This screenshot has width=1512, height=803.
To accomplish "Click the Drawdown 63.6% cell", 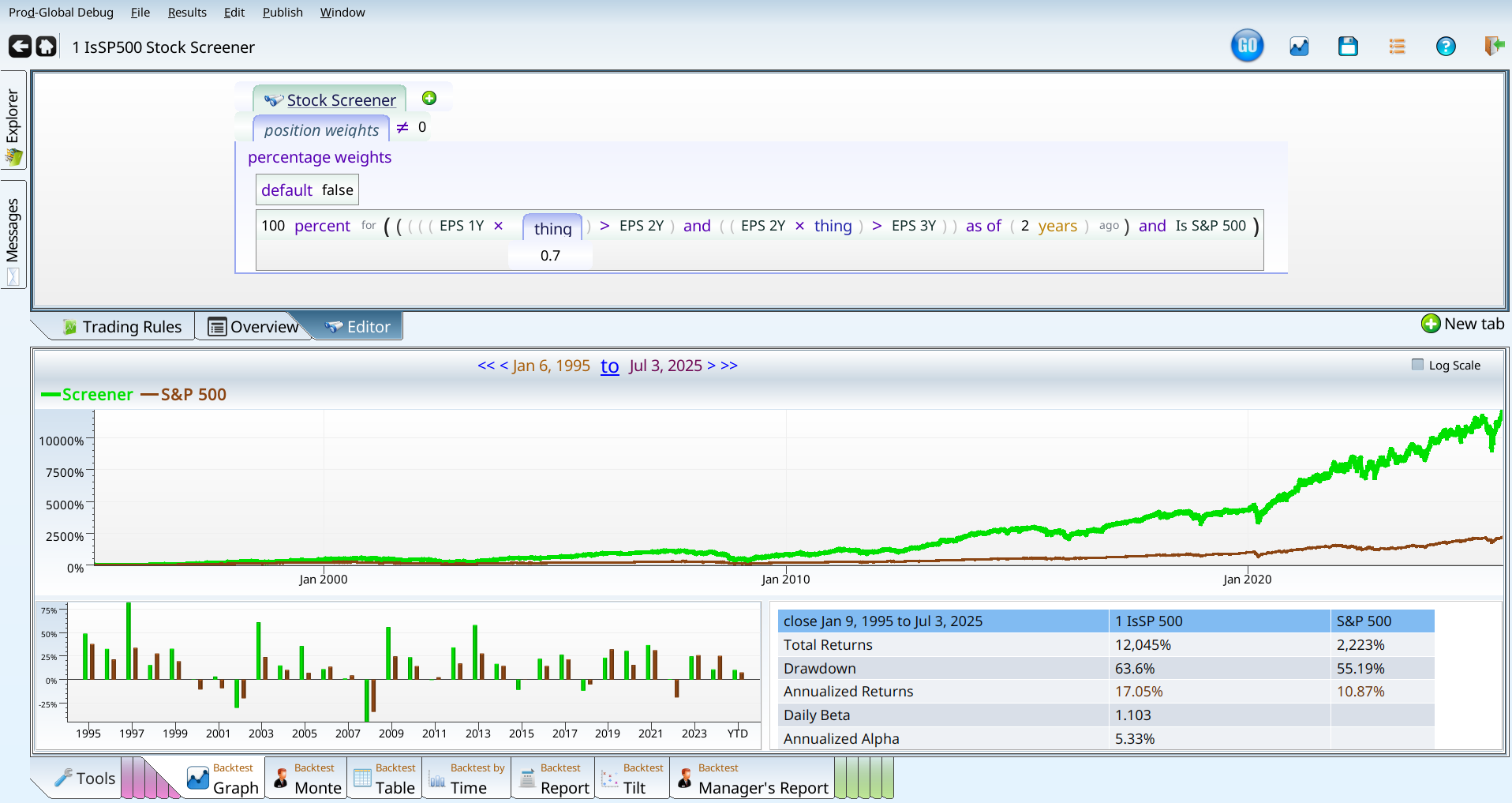I will click(x=1219, y=668).
